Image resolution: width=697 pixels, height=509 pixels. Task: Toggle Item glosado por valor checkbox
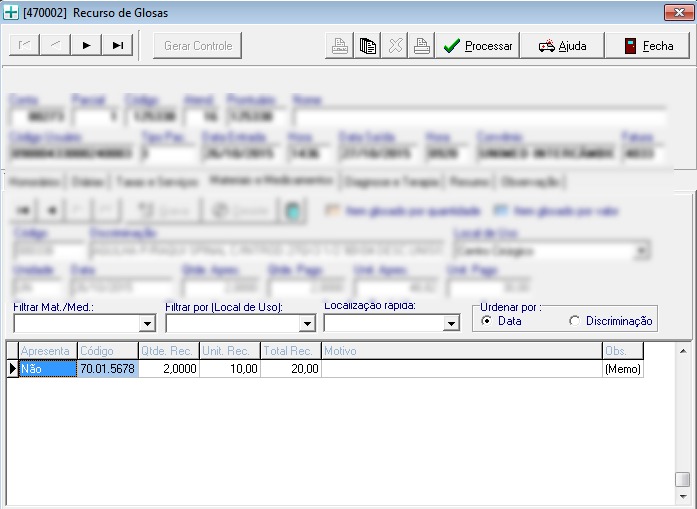click(501, 210)
